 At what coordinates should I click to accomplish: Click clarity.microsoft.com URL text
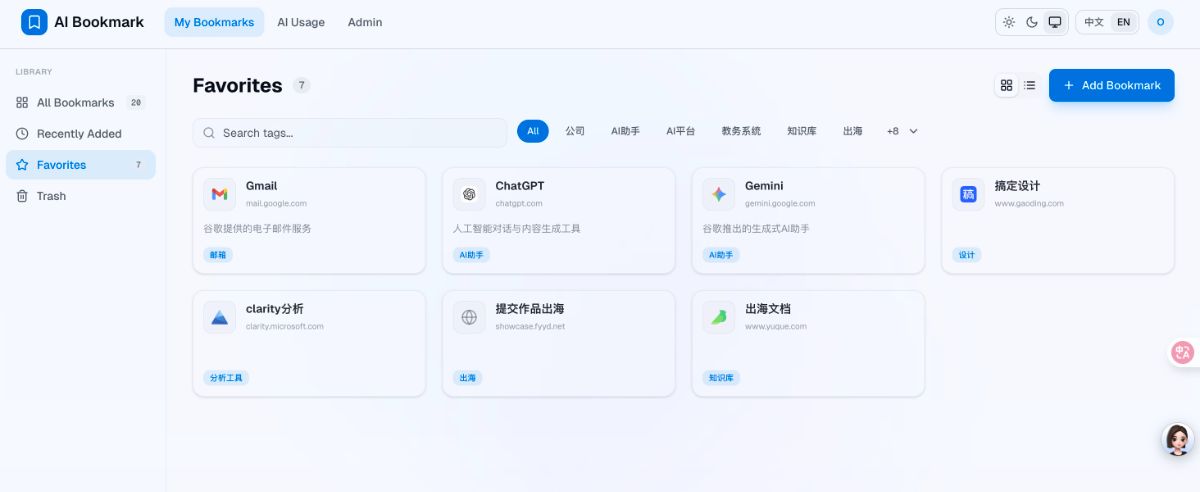click(285, 326)
